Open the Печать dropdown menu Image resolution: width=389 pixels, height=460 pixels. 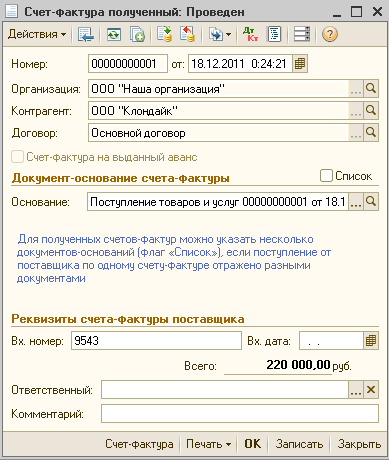pyautogui.click(x=209, y=444)
